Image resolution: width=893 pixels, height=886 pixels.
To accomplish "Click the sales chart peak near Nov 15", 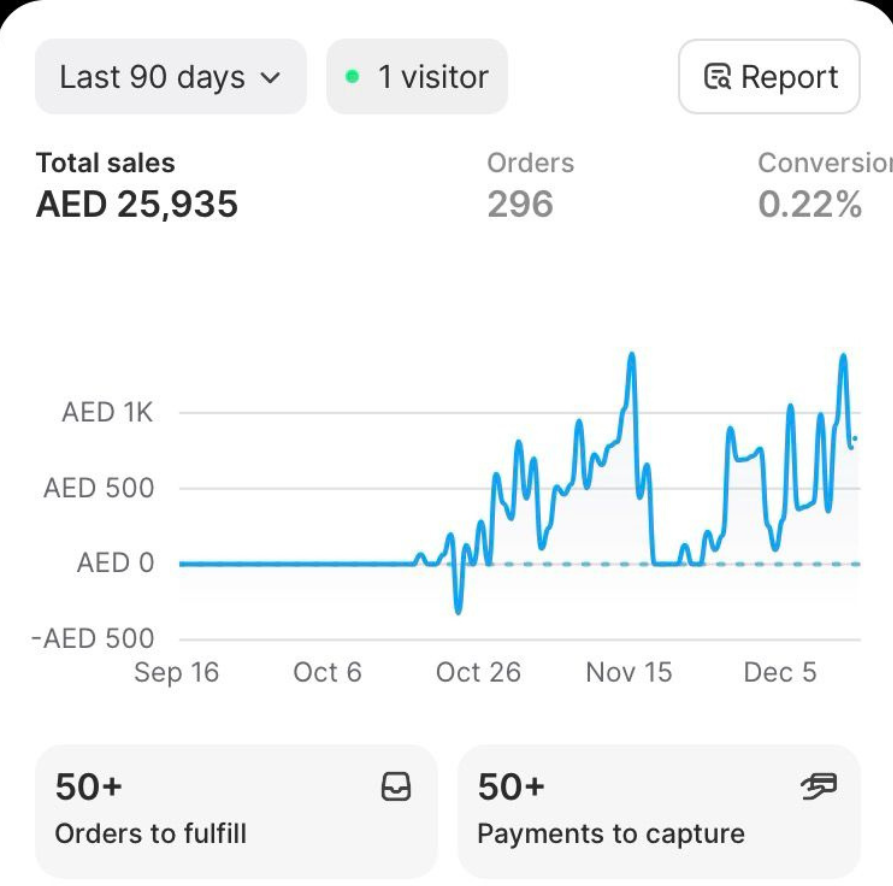I will pos(631,354).
